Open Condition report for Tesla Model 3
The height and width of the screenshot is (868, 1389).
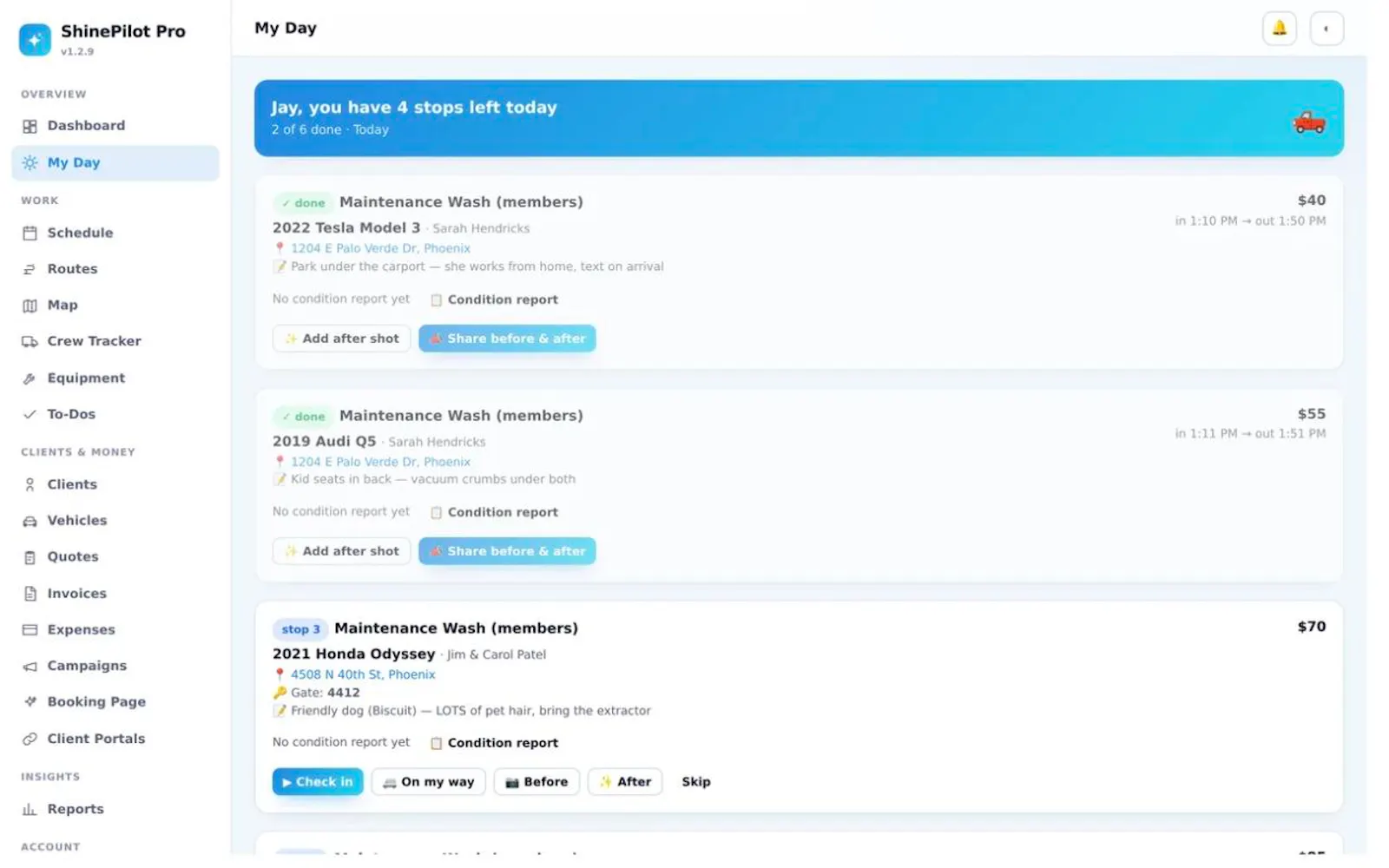tap(495, 299)
